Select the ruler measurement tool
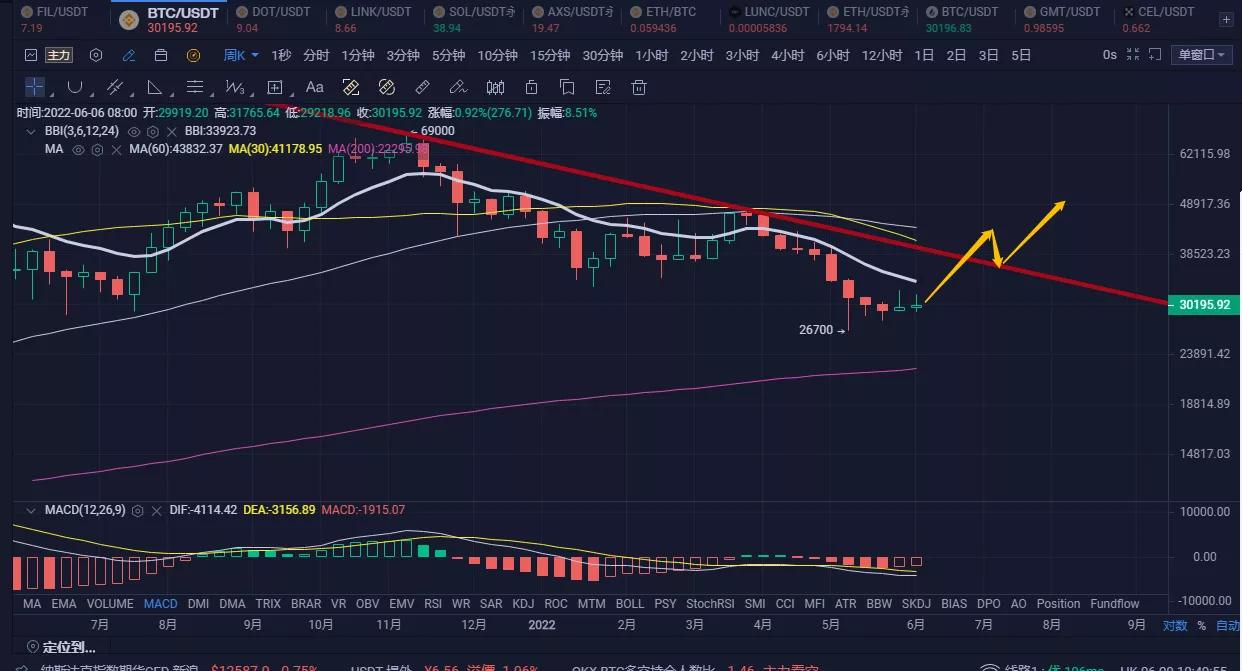This screenshot has width=1242, height=671. tap(421, 87)
